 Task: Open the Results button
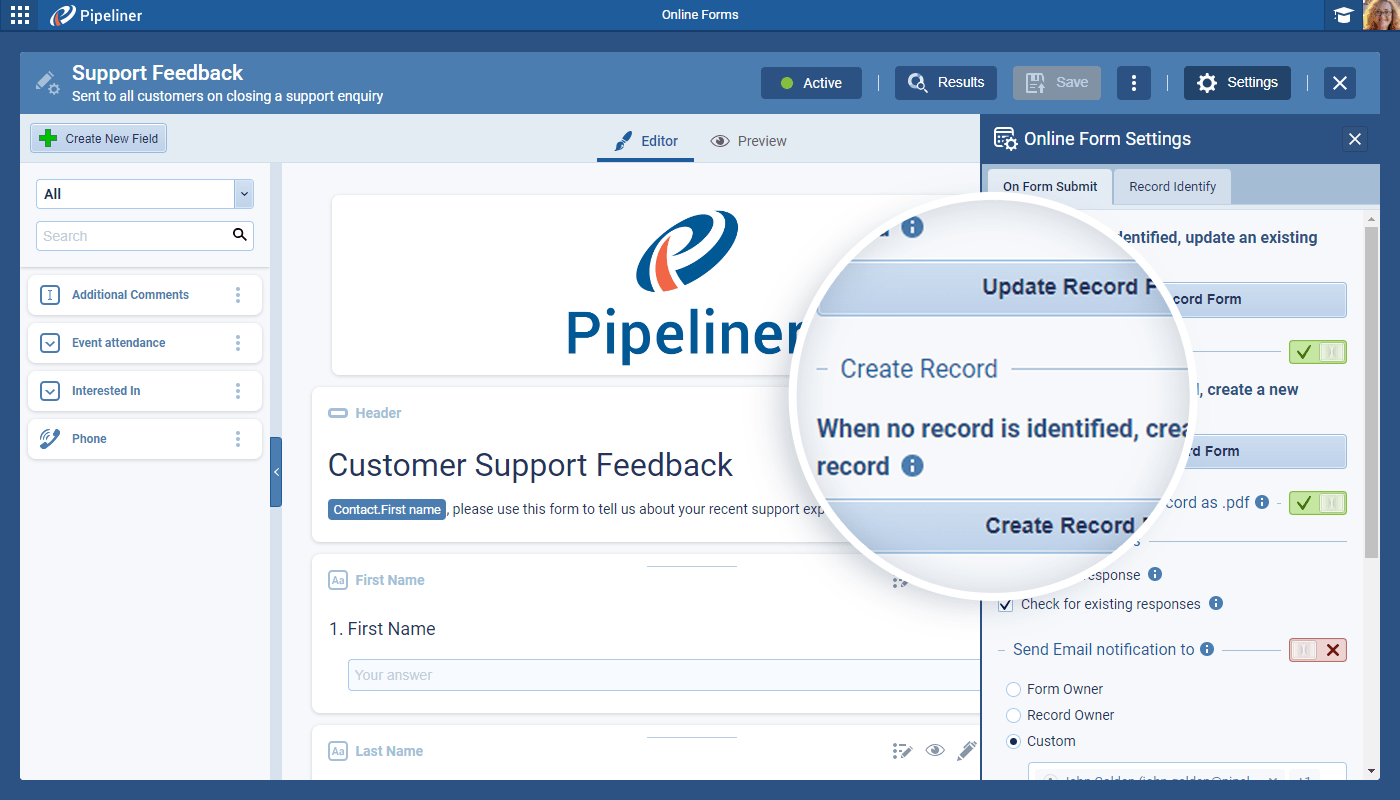946,83
